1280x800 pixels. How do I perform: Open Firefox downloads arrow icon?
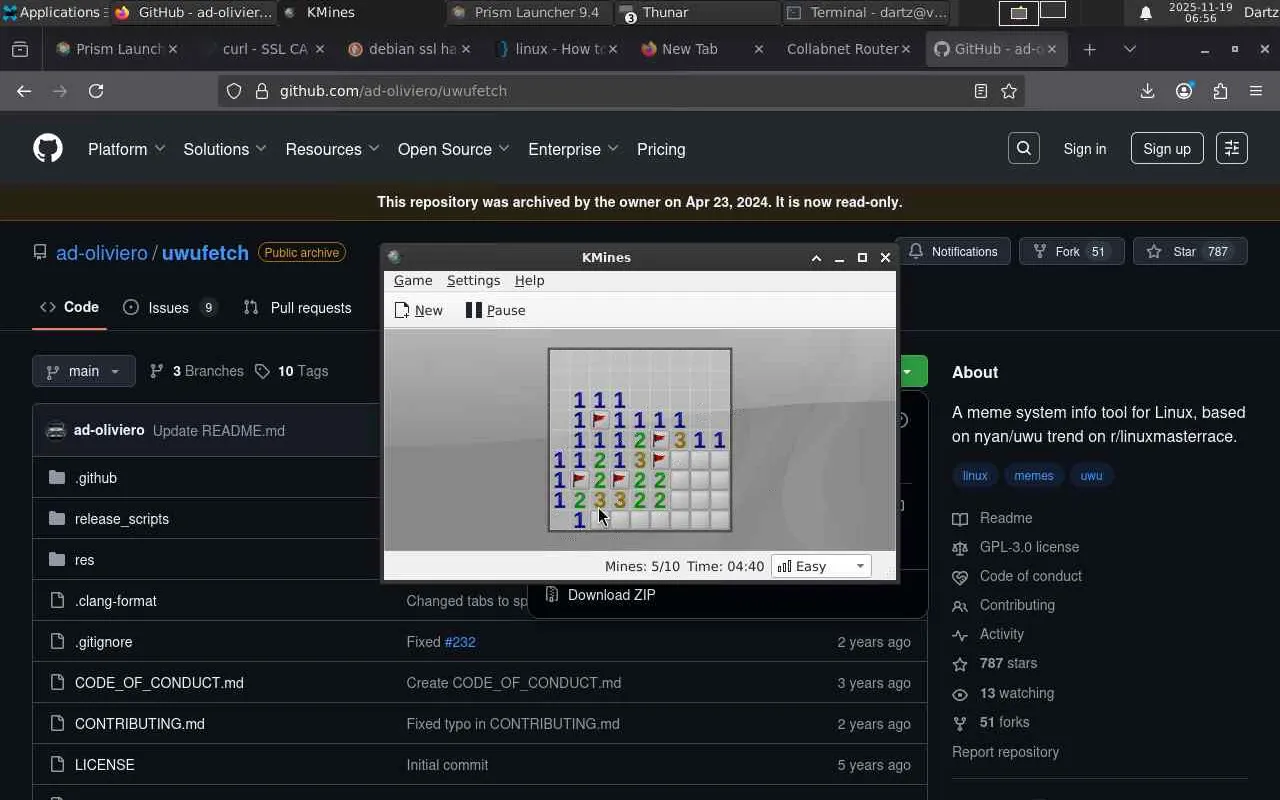(1147, 91)
